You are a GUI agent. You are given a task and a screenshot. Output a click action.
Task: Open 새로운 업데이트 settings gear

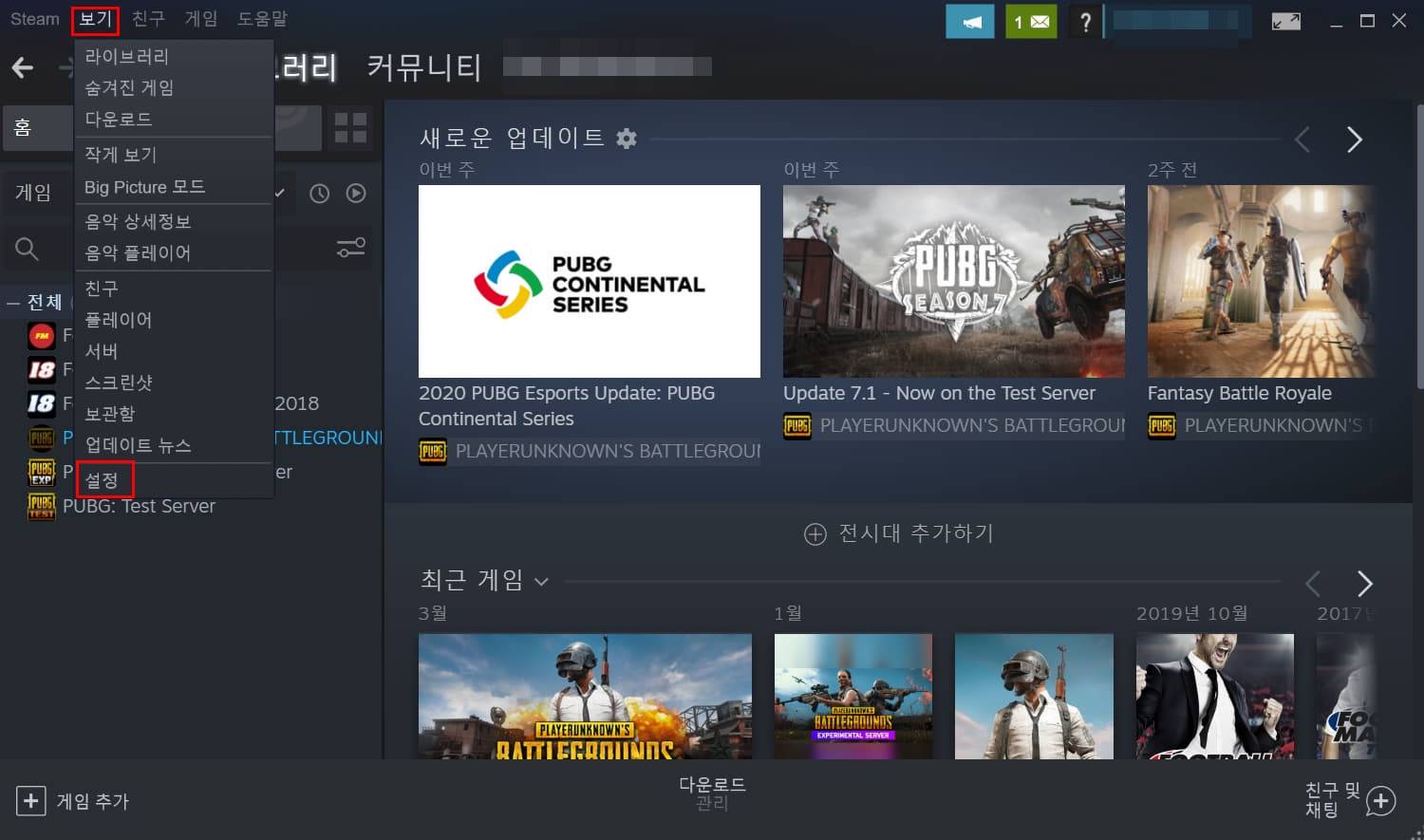[627, 139]
